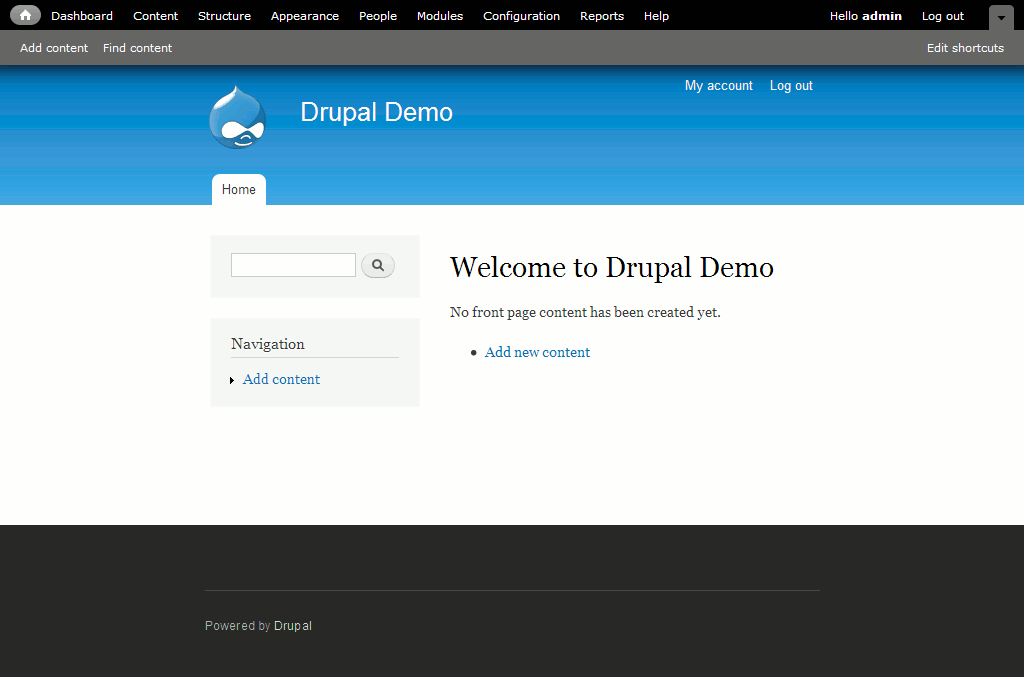Image resolution: width=1024 pixels, height=677 pixels.
Task: Open the Appearance admin menu
Action: point(304,15)
